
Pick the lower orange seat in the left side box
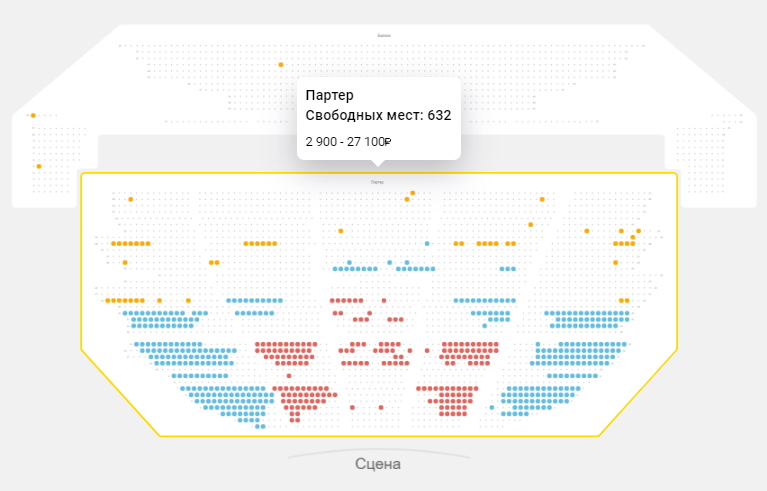(39, 166)
